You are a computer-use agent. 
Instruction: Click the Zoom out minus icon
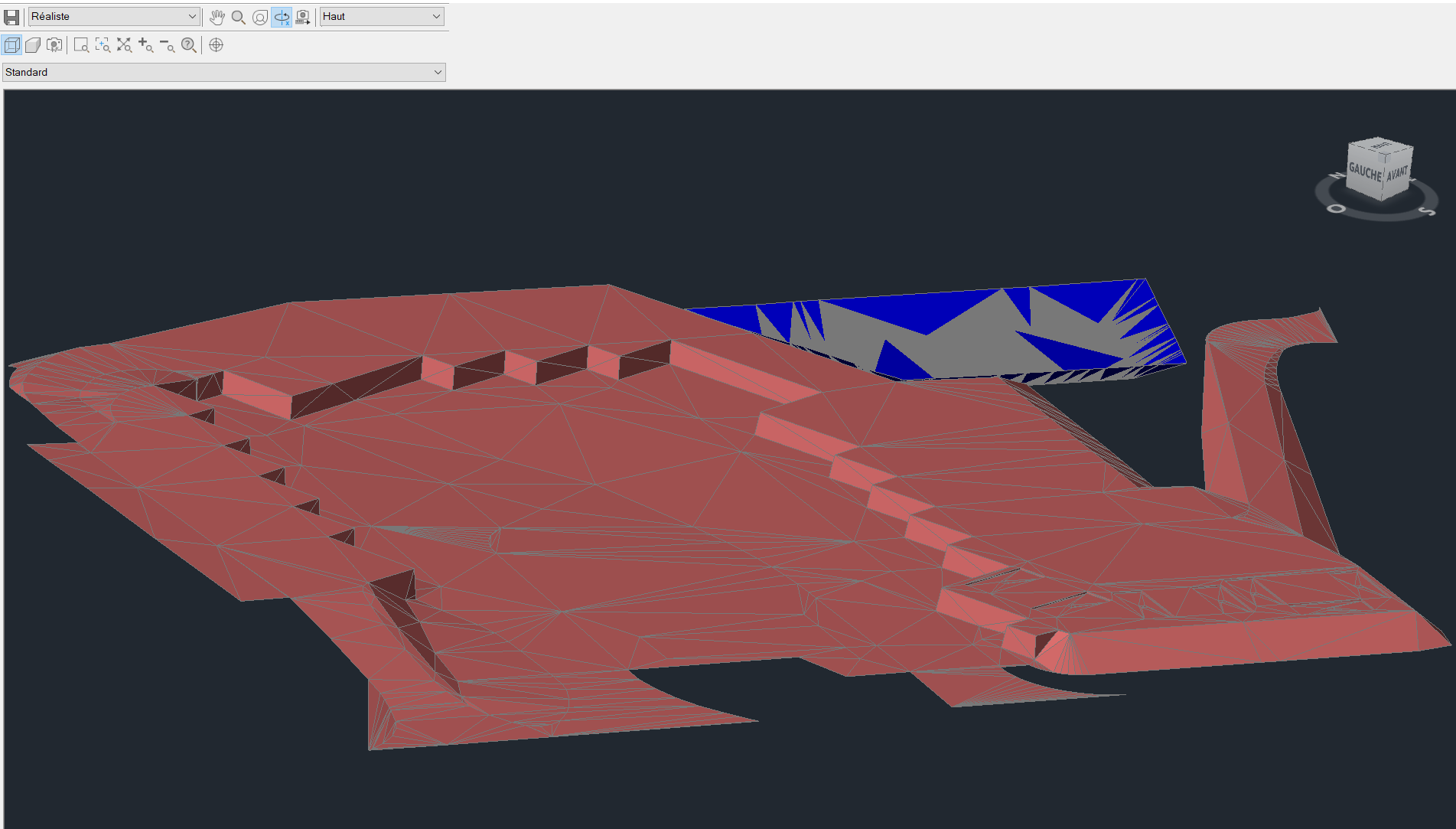coord(167,44)
